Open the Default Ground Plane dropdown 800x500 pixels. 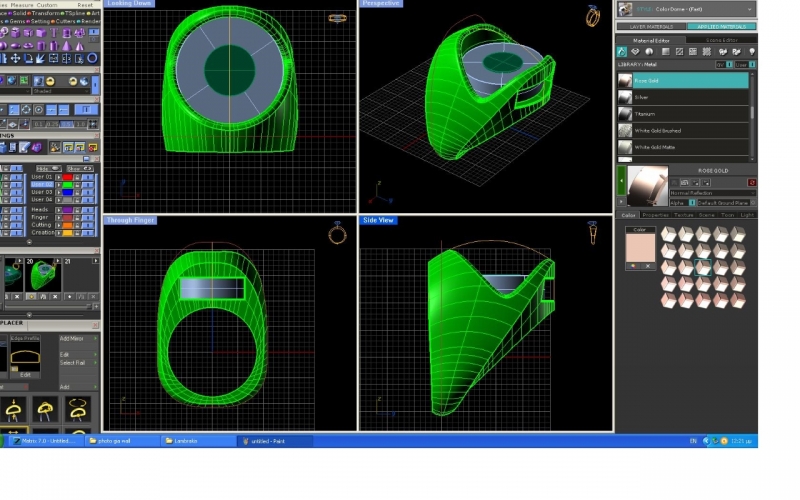(727, 203)
